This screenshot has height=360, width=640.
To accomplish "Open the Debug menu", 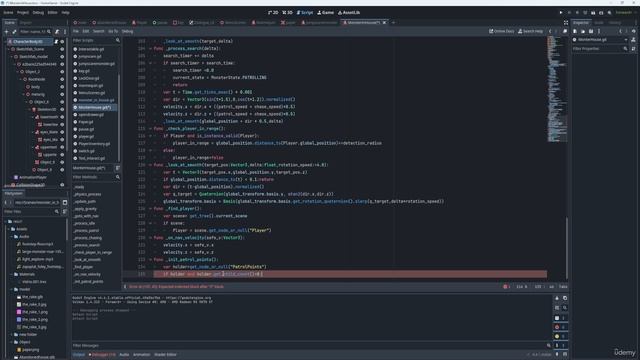I will click(x=38, y=13).
